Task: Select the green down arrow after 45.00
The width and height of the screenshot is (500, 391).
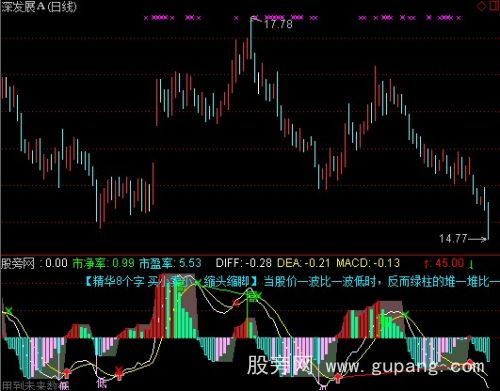Action: click(x=471, y=264)
